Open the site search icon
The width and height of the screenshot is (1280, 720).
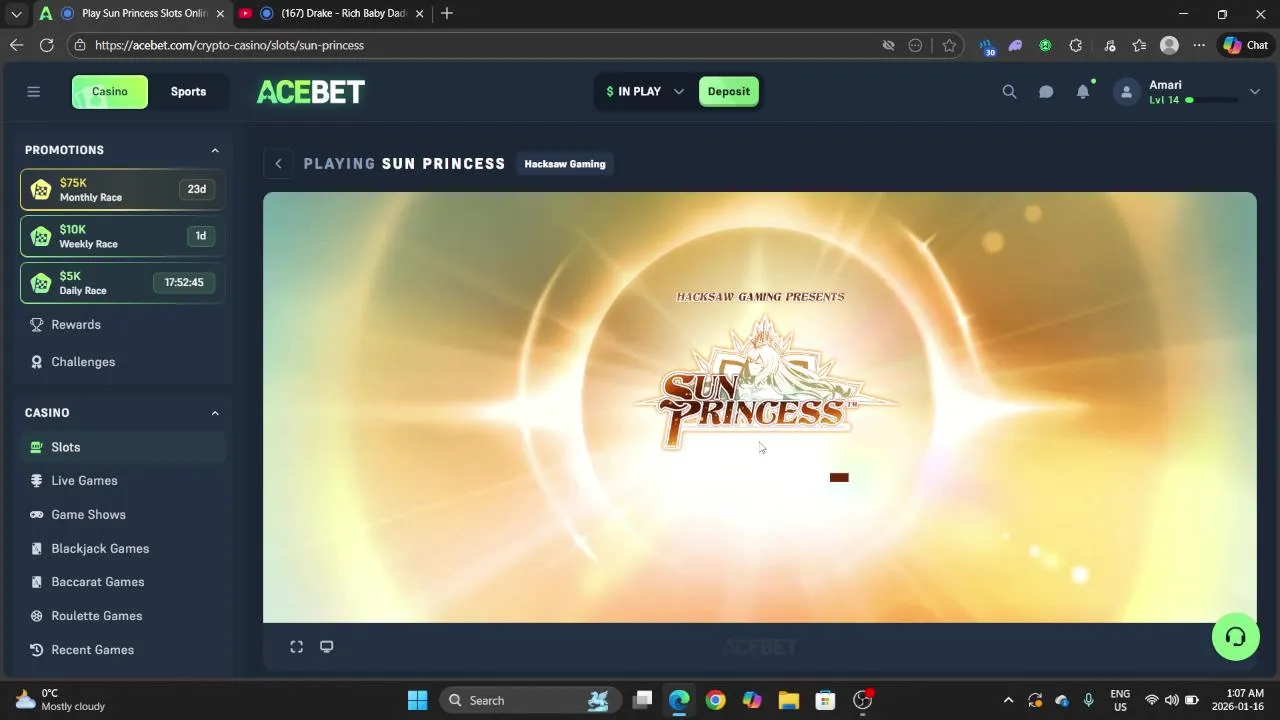[x=1009, y=91]
